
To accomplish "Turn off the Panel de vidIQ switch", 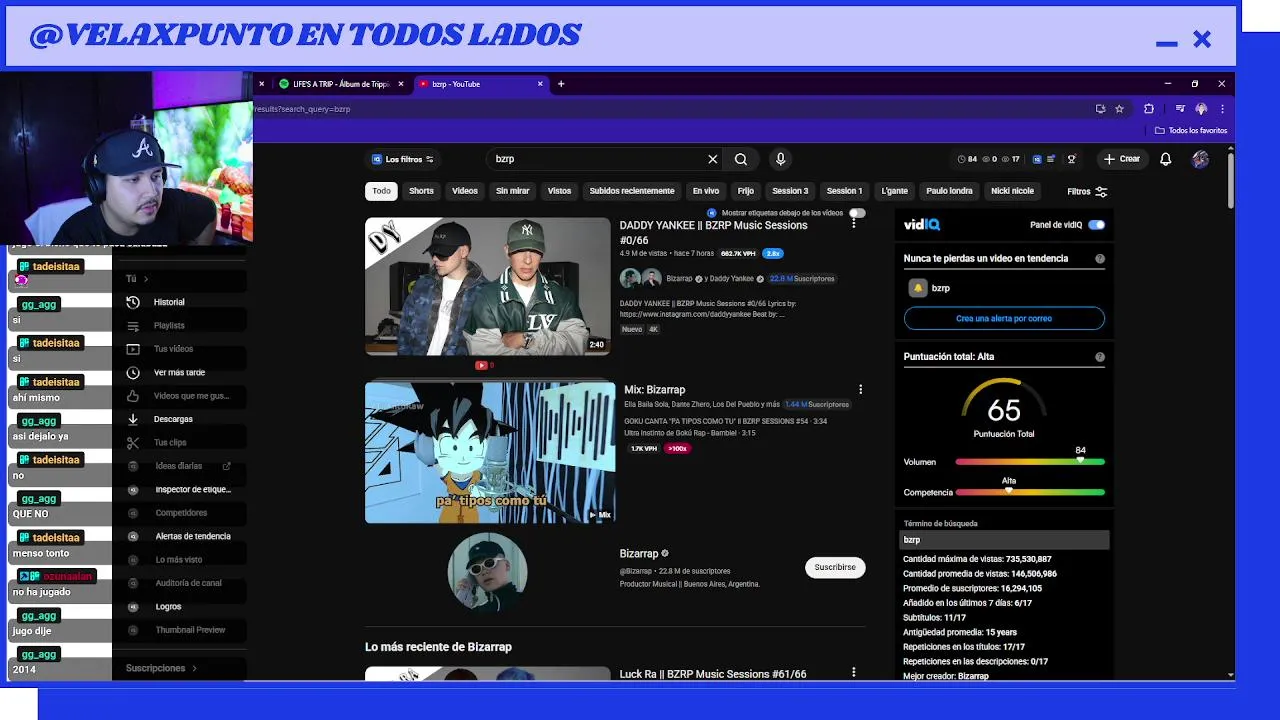I will click(x=1097, y=225).
